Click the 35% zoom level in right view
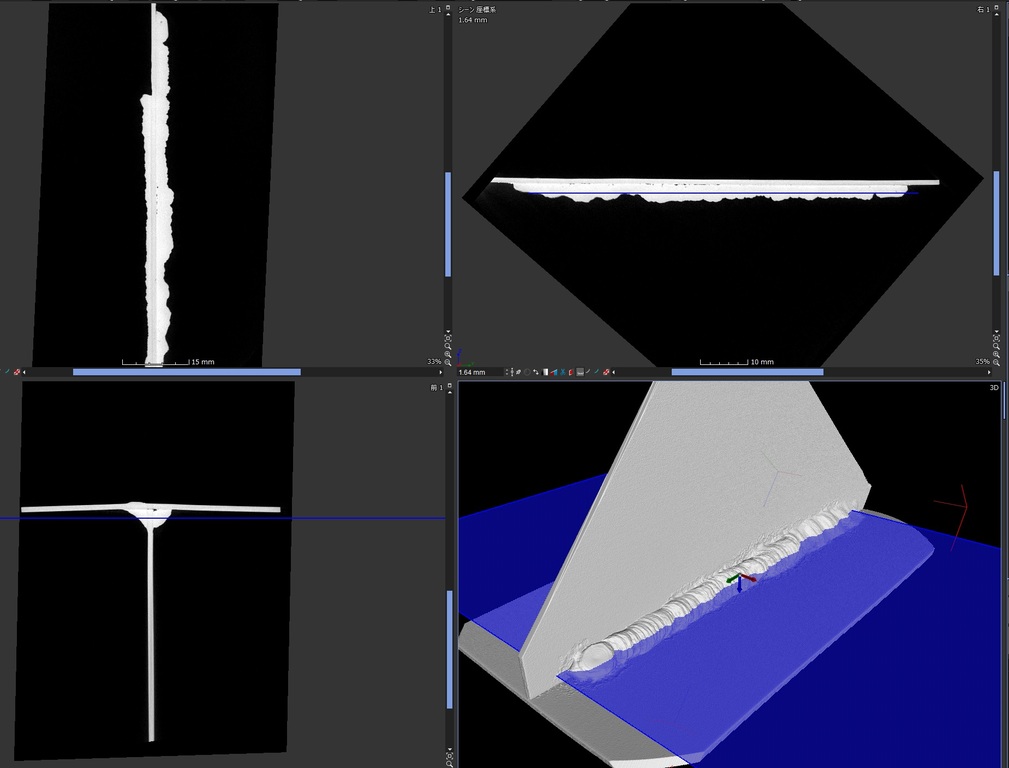The image size is (1009, 768). (x=981, y=362)
